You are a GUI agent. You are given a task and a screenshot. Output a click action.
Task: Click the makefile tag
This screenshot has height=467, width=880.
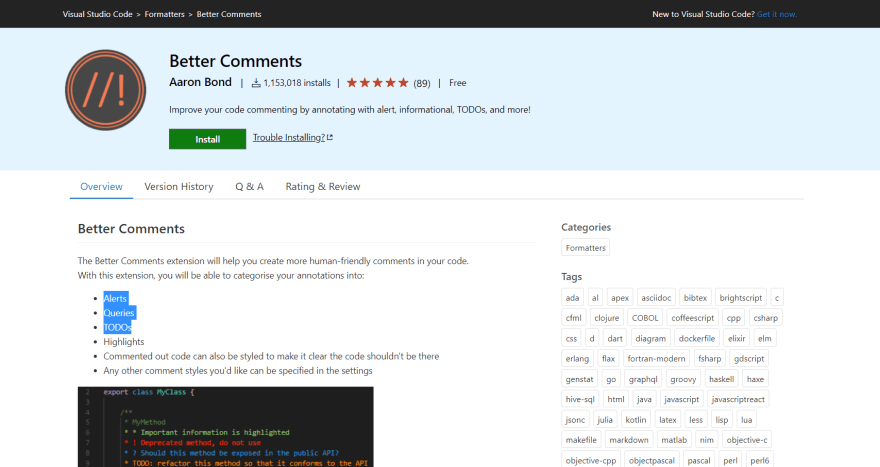[x=581, y=440]
